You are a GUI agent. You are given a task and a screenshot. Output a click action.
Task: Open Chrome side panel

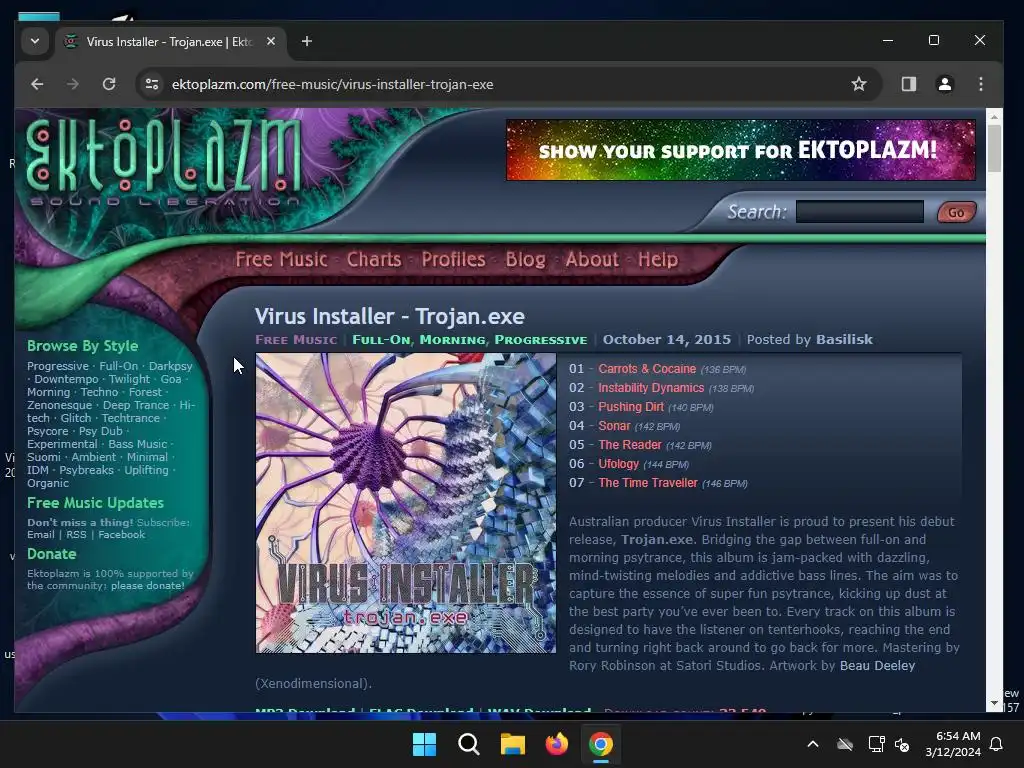(x=908, y=84)
